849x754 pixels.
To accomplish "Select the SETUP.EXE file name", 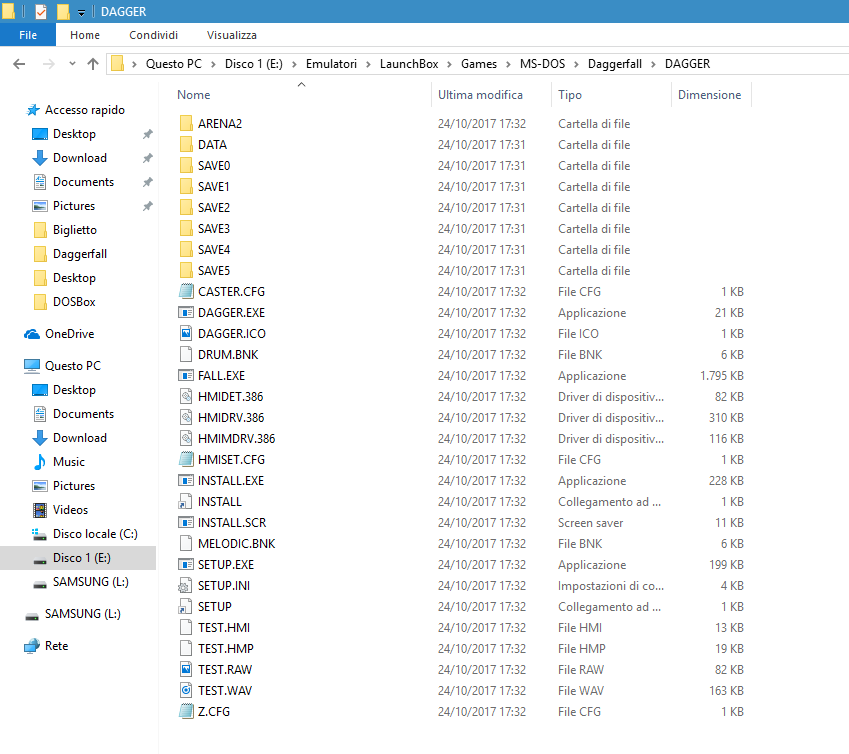I will point(226,565).
